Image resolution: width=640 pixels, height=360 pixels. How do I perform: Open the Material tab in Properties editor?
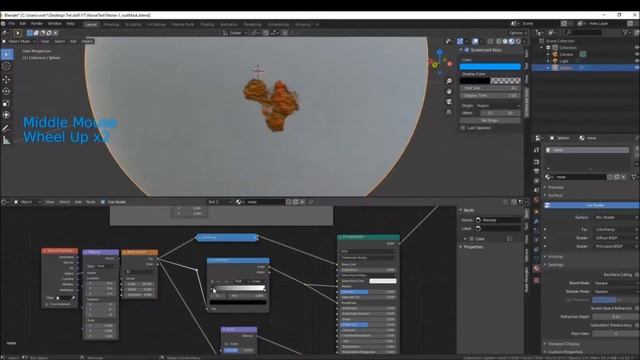[x=537, y=269]
